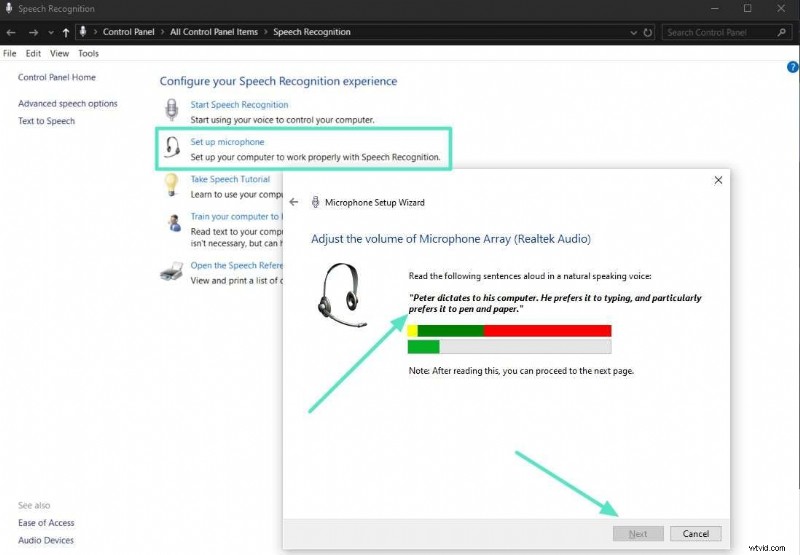
Task: Open the File menu
Action: pyautogui.click(x=10, y=53)
